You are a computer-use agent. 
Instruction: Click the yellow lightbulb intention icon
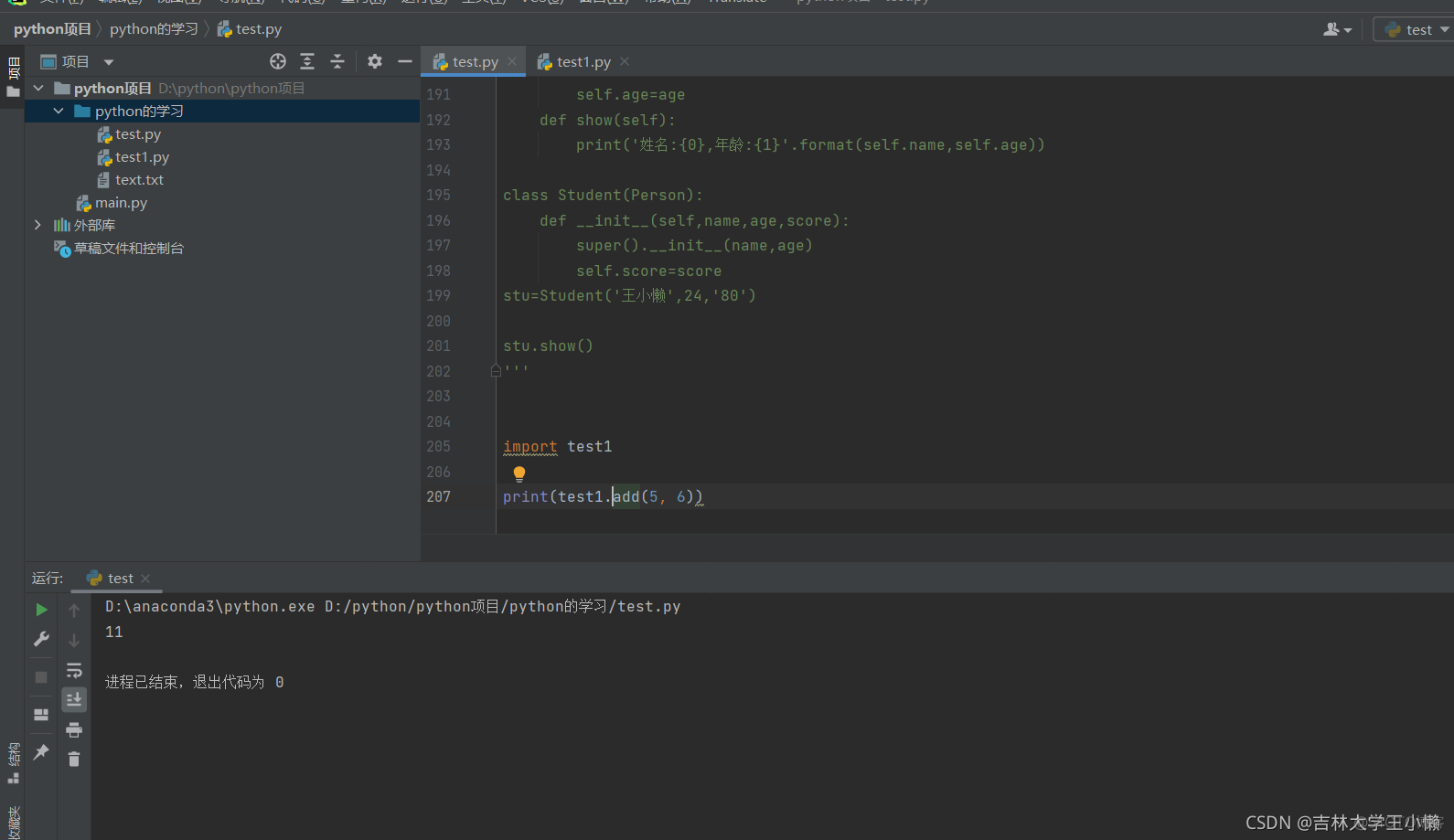519,473
